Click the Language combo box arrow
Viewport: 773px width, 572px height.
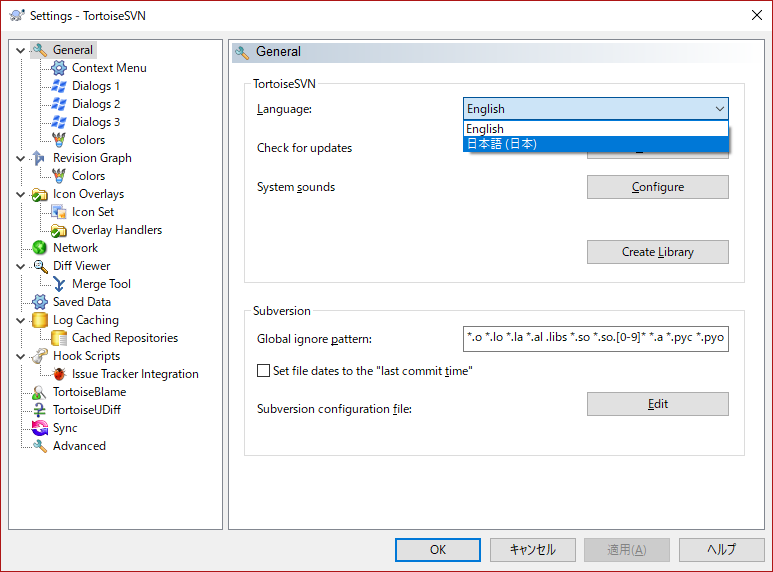tap(720, 108)
